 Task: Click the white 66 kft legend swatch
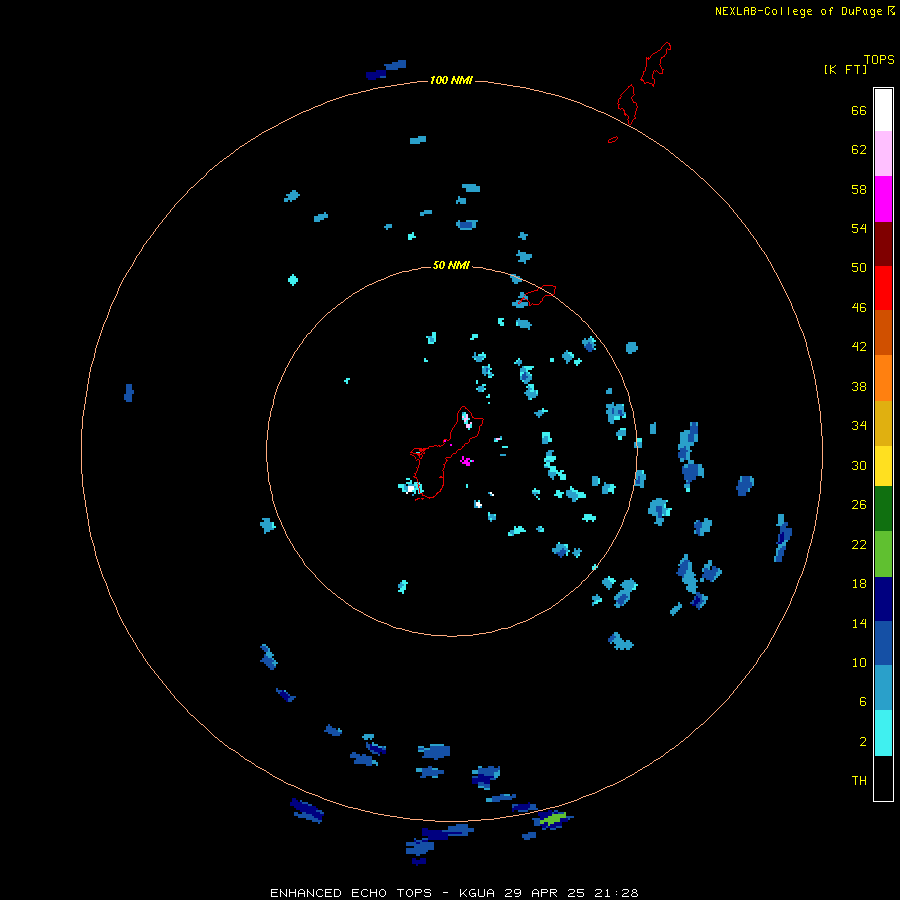click(x=883, y=110)
